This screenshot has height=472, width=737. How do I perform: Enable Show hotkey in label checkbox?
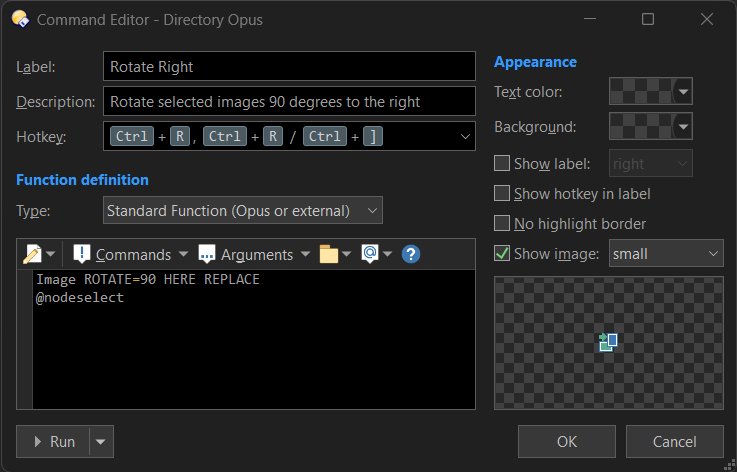click(502, 193)
